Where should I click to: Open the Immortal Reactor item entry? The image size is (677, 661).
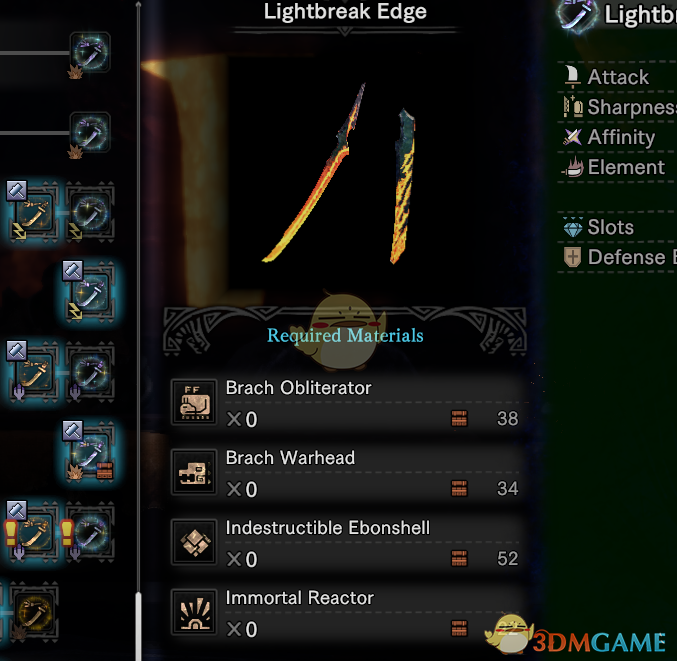tap(347, 613)
